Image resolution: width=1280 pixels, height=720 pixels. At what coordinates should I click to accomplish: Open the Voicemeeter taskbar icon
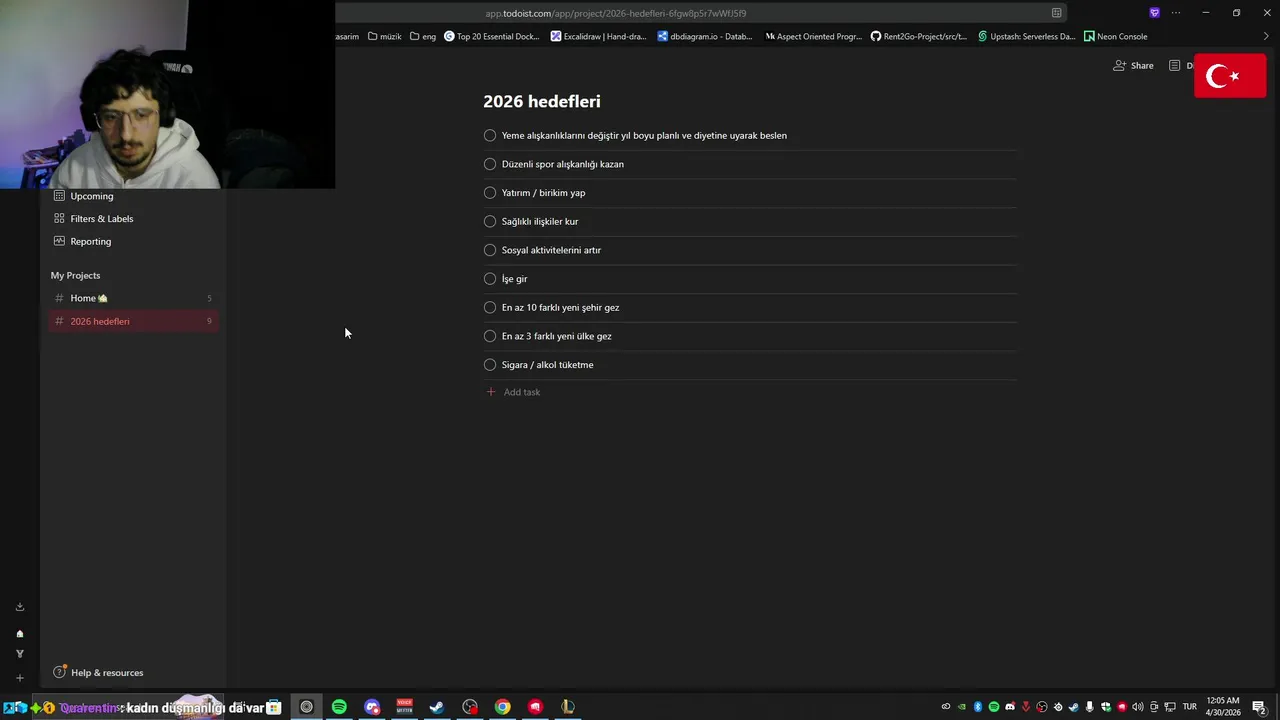405,707
